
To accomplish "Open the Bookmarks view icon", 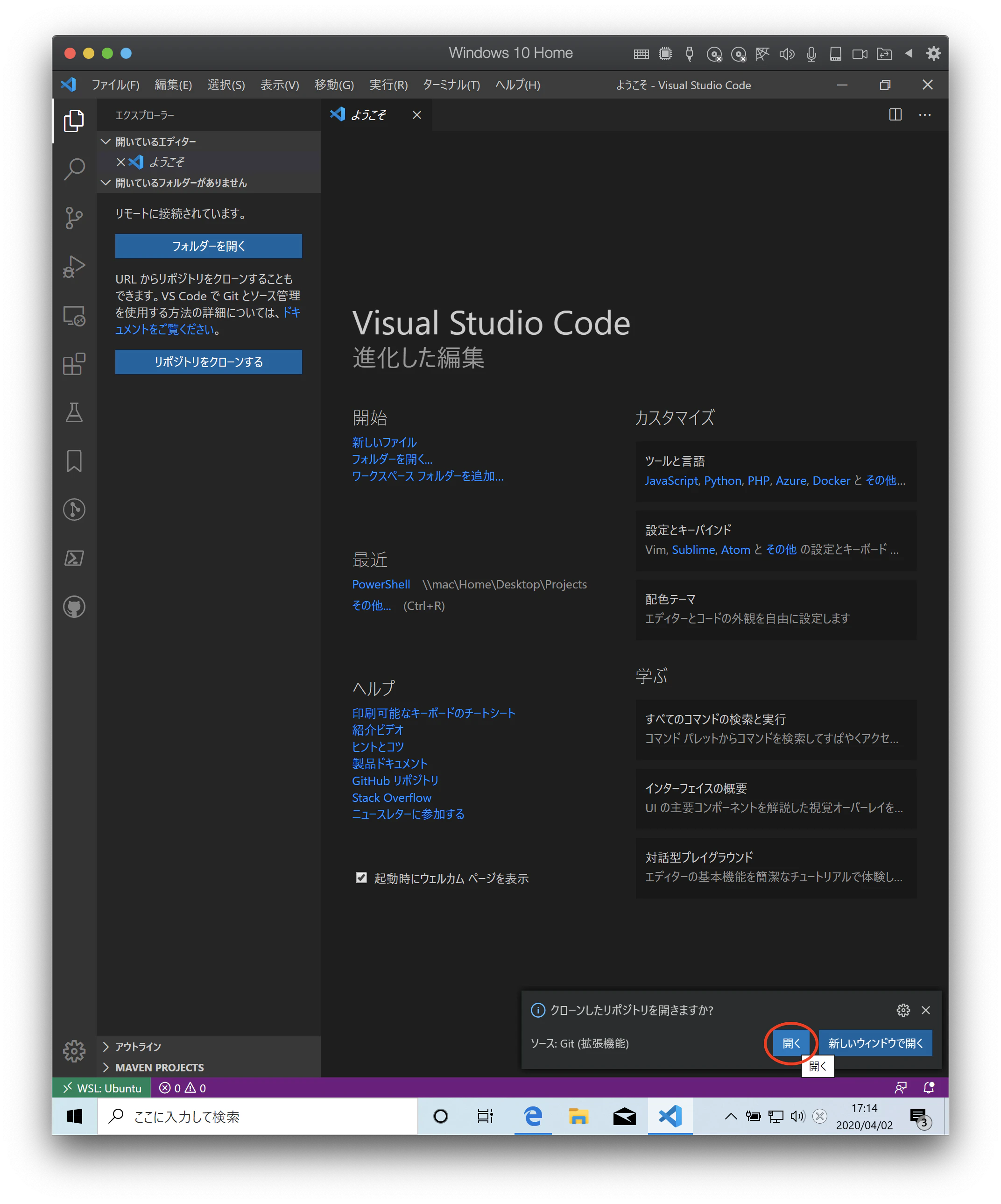I will pyautogui.click(x=74, y=461).
